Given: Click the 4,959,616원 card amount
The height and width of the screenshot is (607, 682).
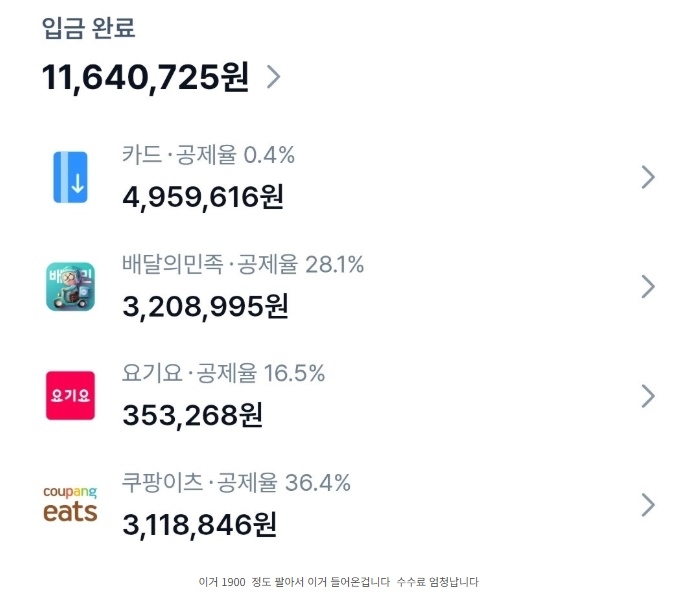Looking at the screenshot, I should [203, 196].
